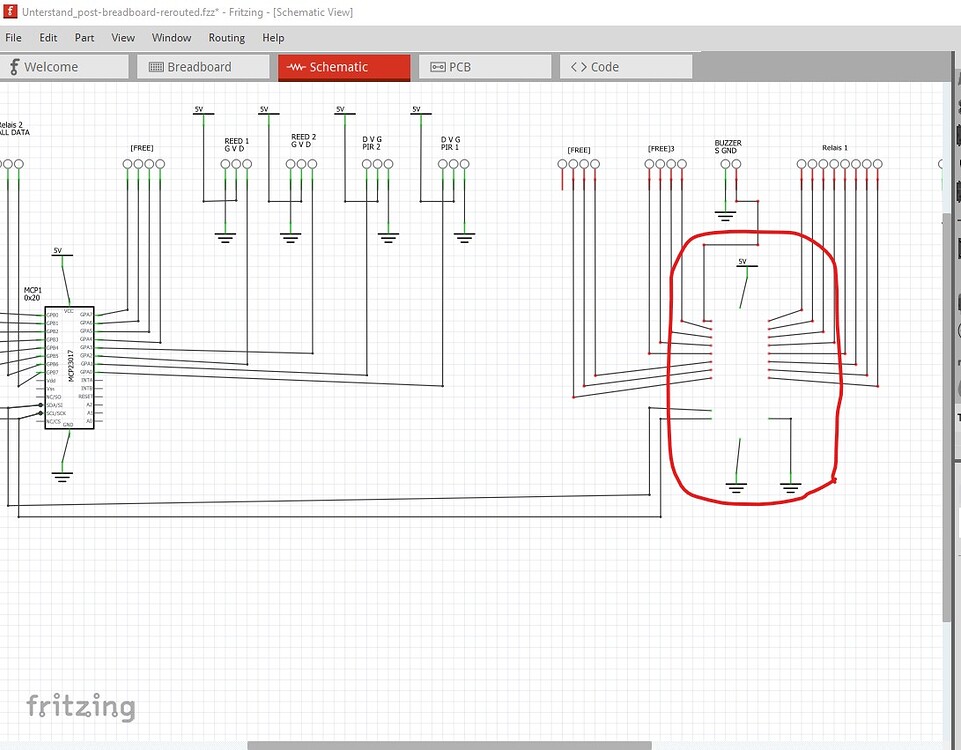Open the Edit menu
961x750 pixels.
[x=48, y=38]
